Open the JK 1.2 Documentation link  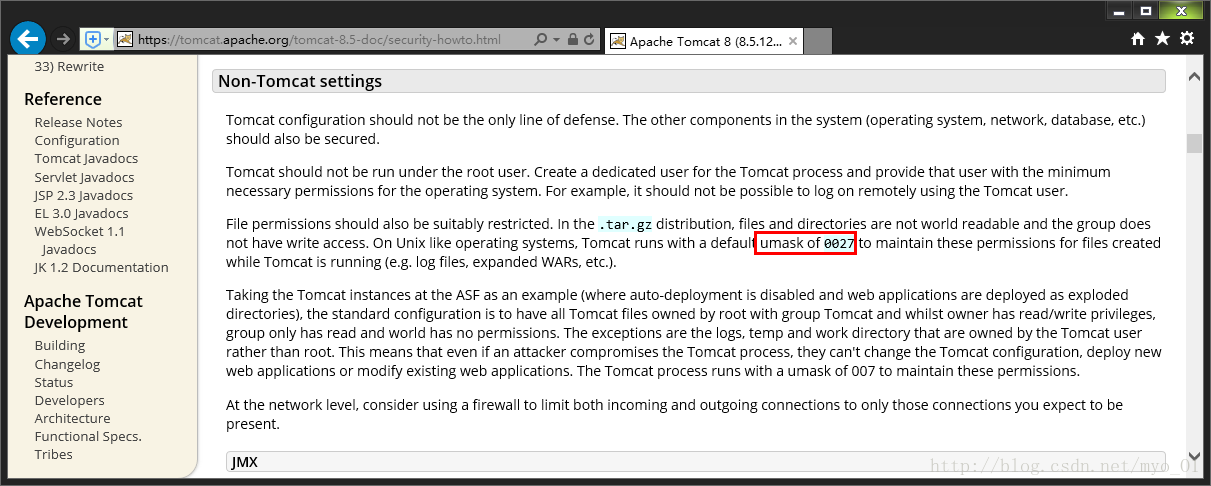(x=101, y=267)
